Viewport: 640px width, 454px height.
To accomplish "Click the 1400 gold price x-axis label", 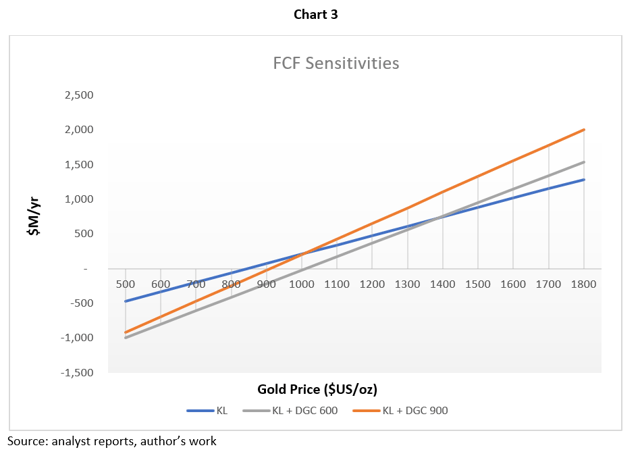I will click(x=442, y=284).
